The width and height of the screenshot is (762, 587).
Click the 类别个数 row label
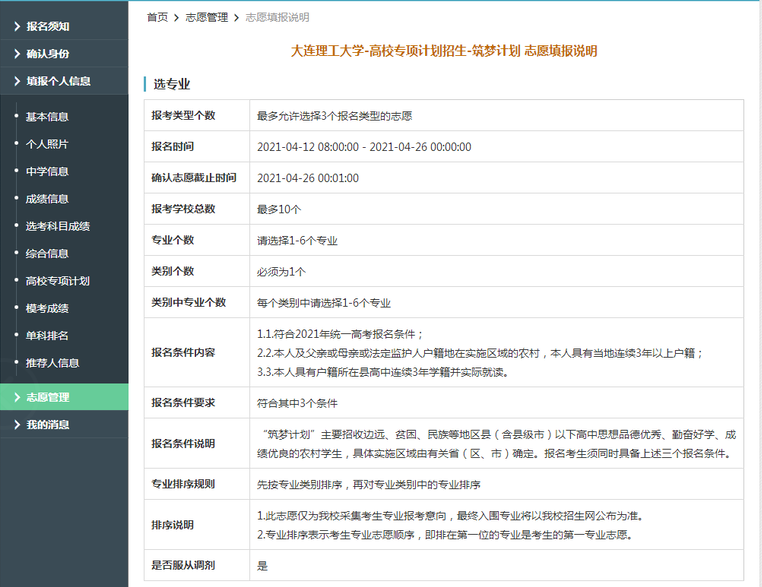[x=173, y=271]
